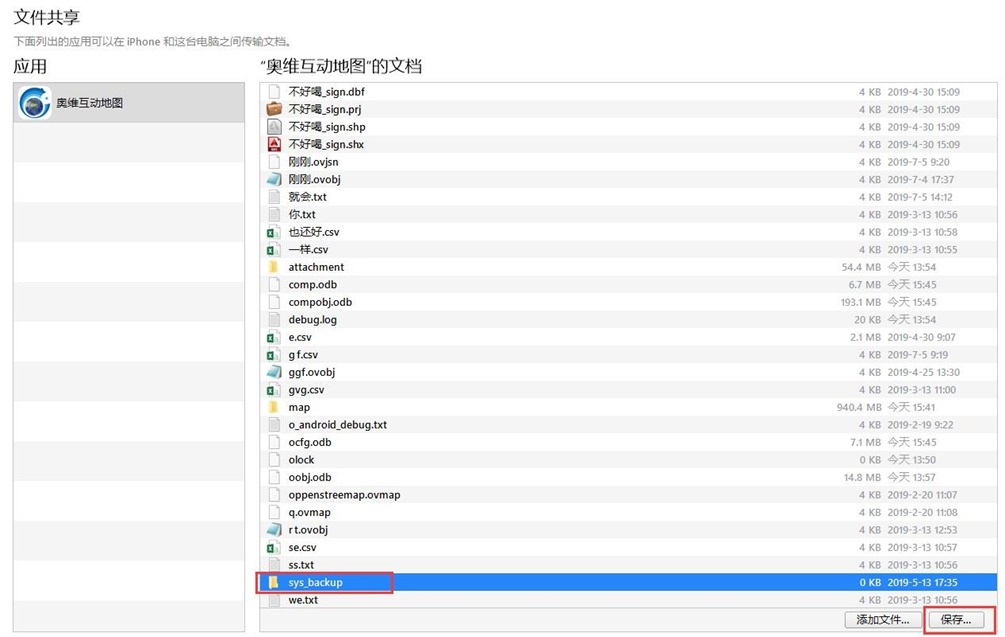
Task: Click the 刚刚.ovobj file icon
Action: point(274,180)
